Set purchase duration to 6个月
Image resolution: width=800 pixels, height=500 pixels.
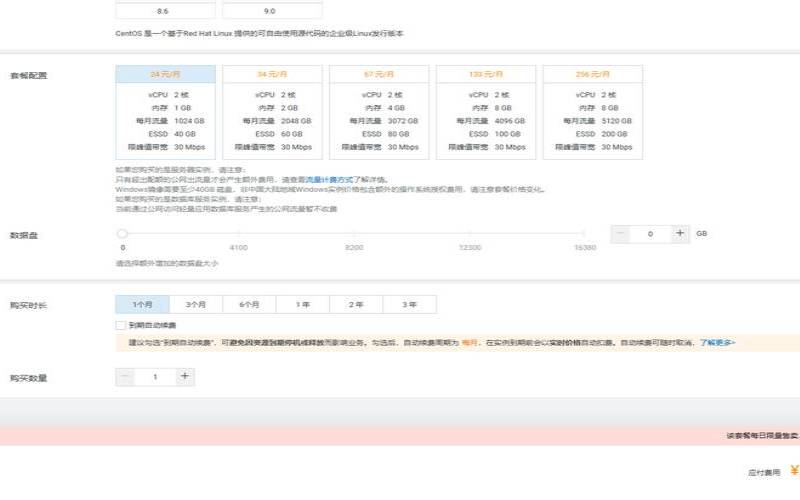point(249,304)
